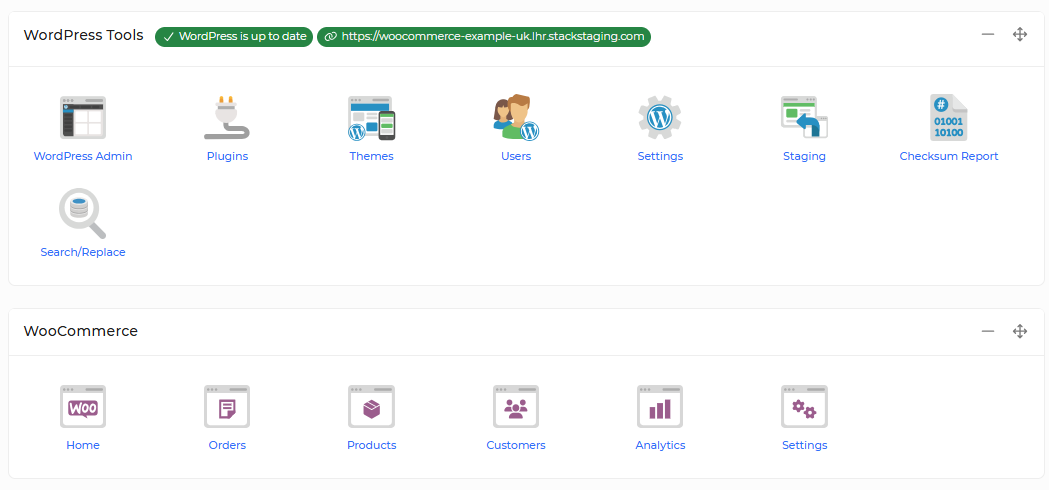Open the WordPress Users icon
The height and width of the screenshot is (490, 1049).
pos(516,117)
